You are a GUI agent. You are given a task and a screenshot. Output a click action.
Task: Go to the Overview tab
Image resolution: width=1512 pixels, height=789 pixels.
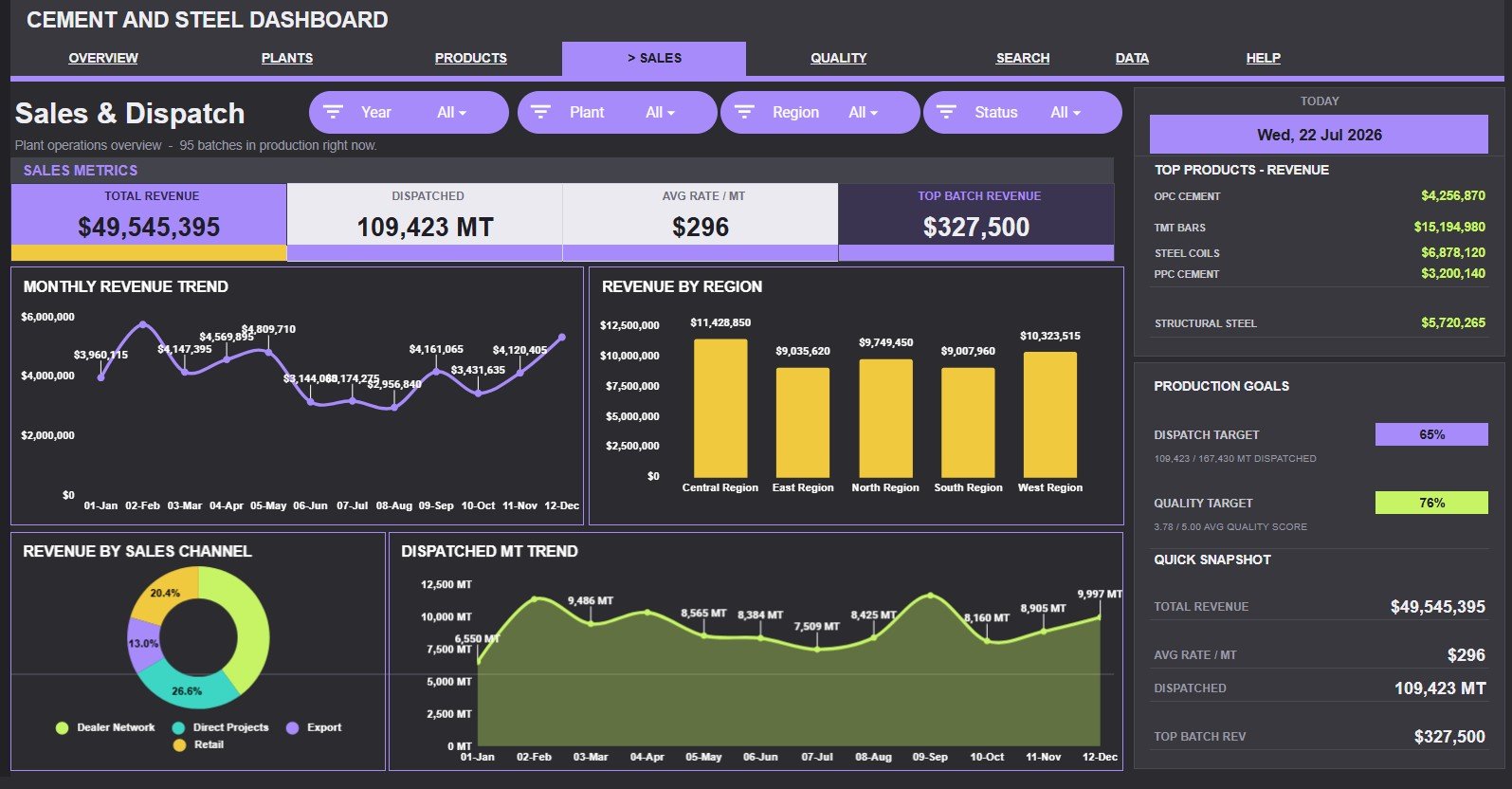[103, 58]
